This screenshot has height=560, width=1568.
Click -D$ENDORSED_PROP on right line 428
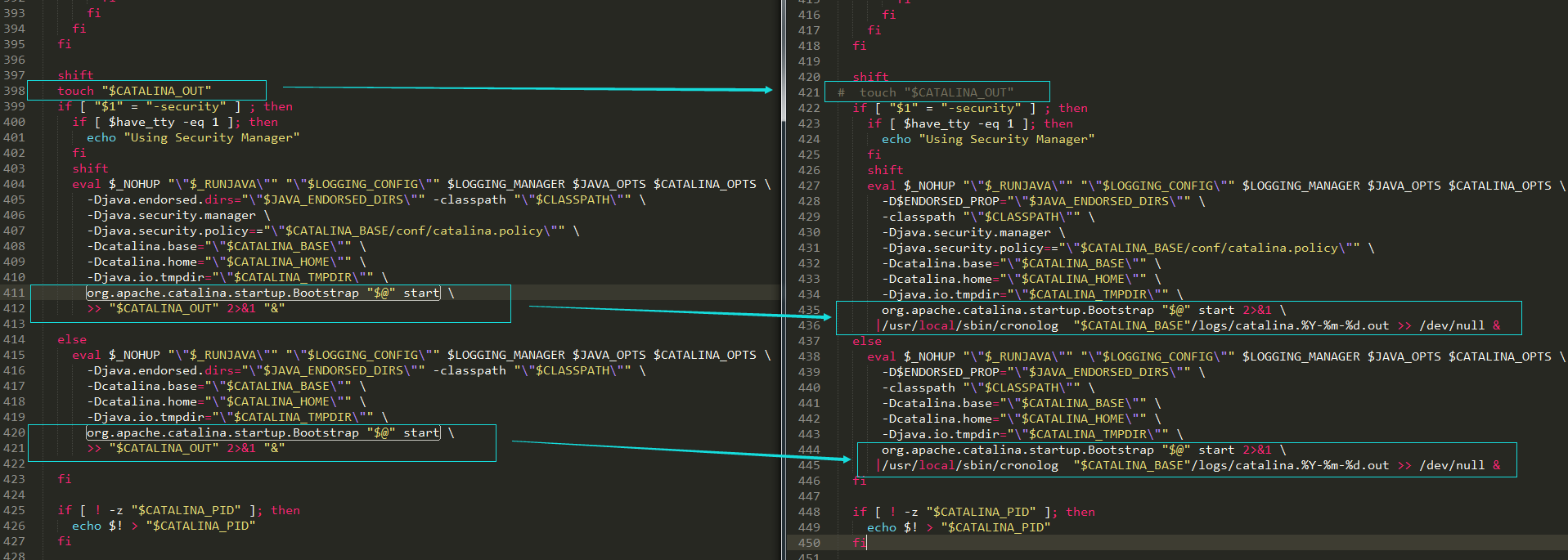tap(941, 201)
